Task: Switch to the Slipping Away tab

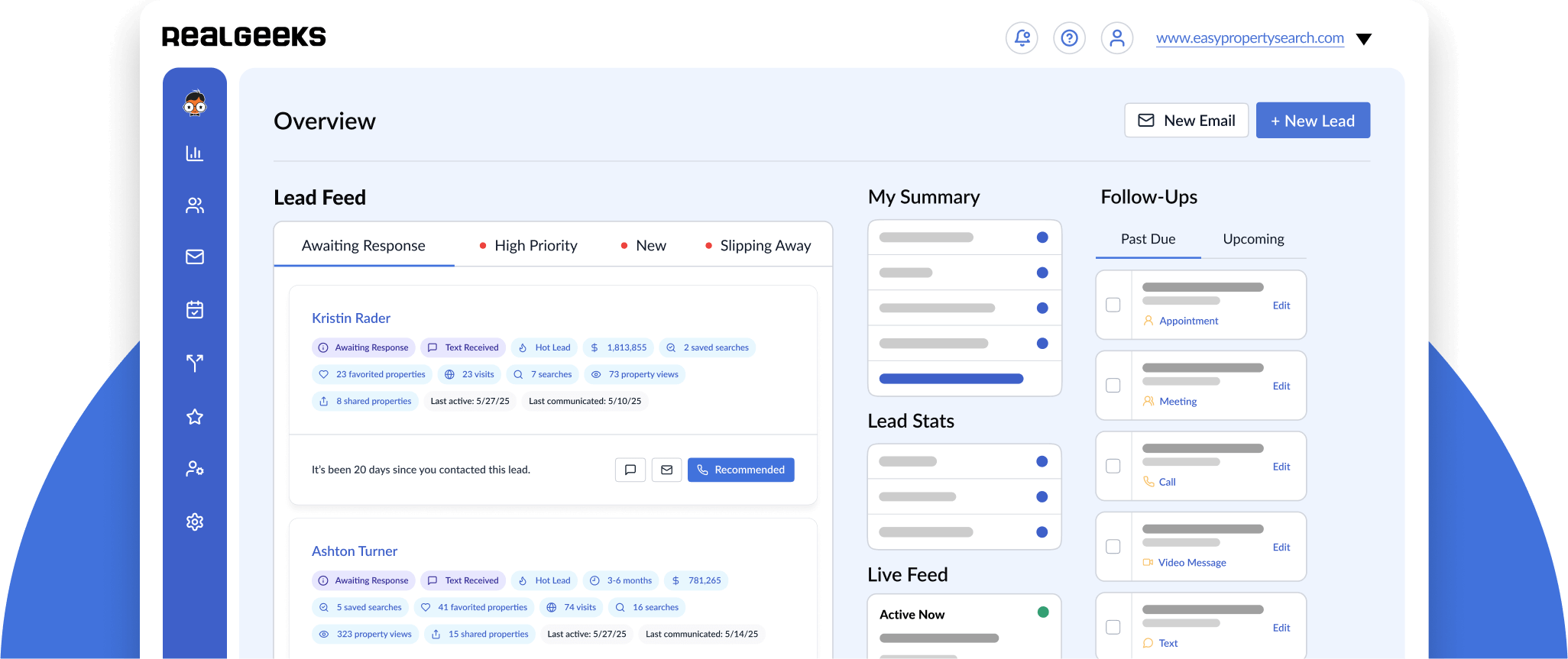Action: 758,245
